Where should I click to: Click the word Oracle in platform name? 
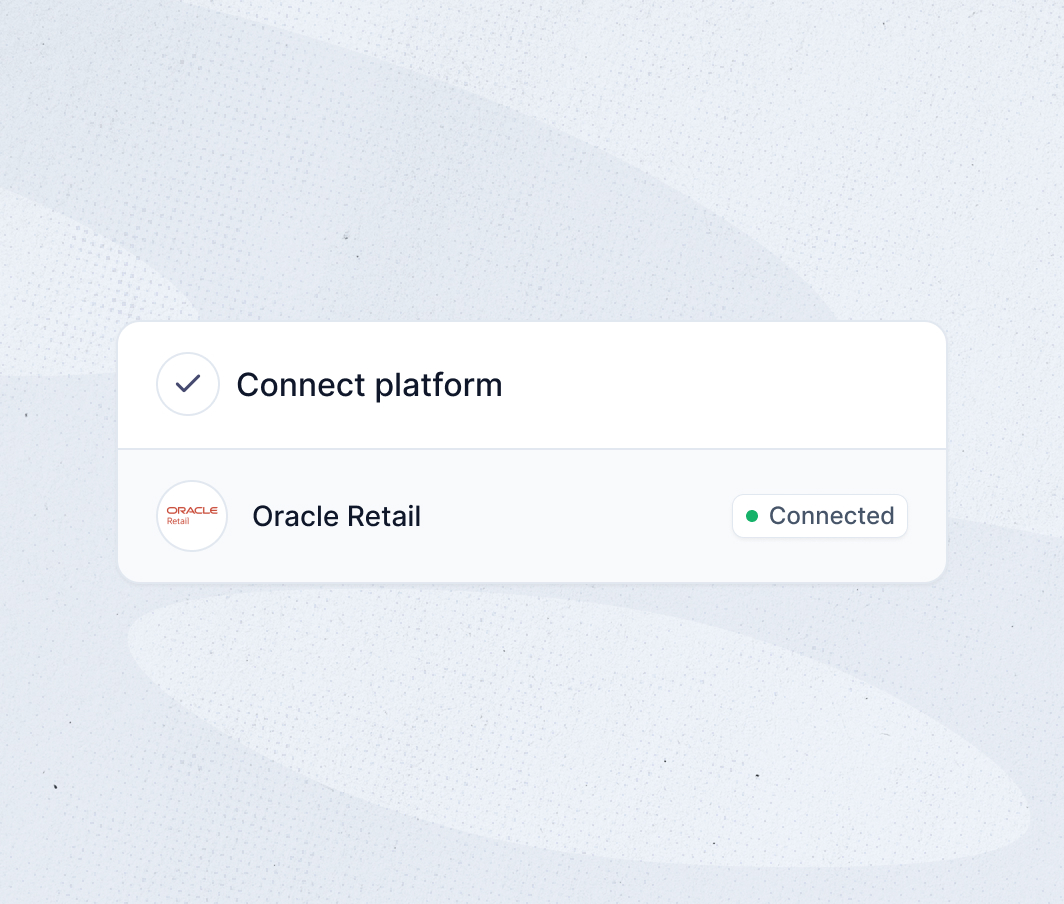(296, 516)
